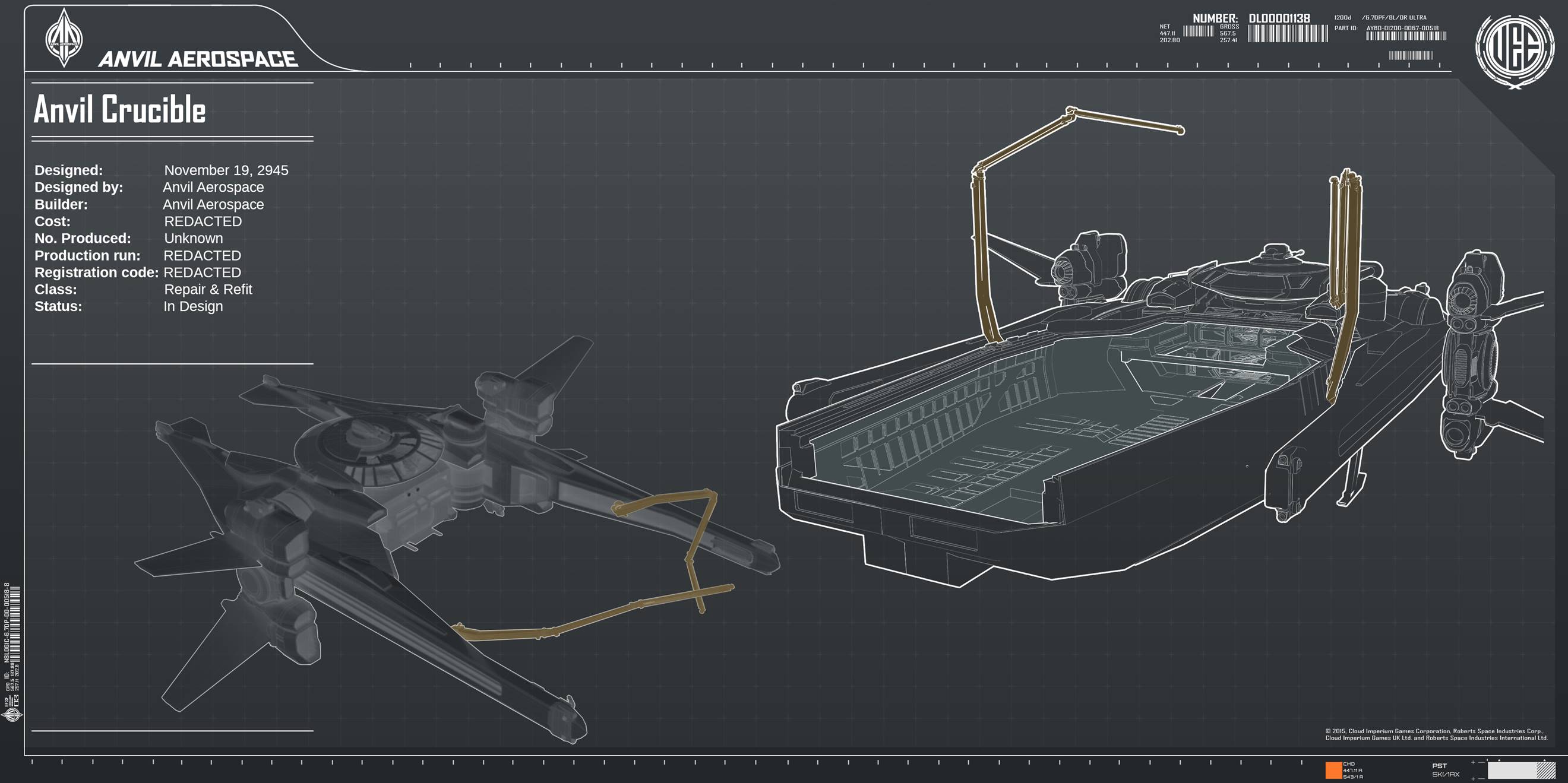Image resolution: width=1568 pixels, height=783 pixels.
Task: Click the NUMBER DL00001138 label
Action: click(1251, 18)
